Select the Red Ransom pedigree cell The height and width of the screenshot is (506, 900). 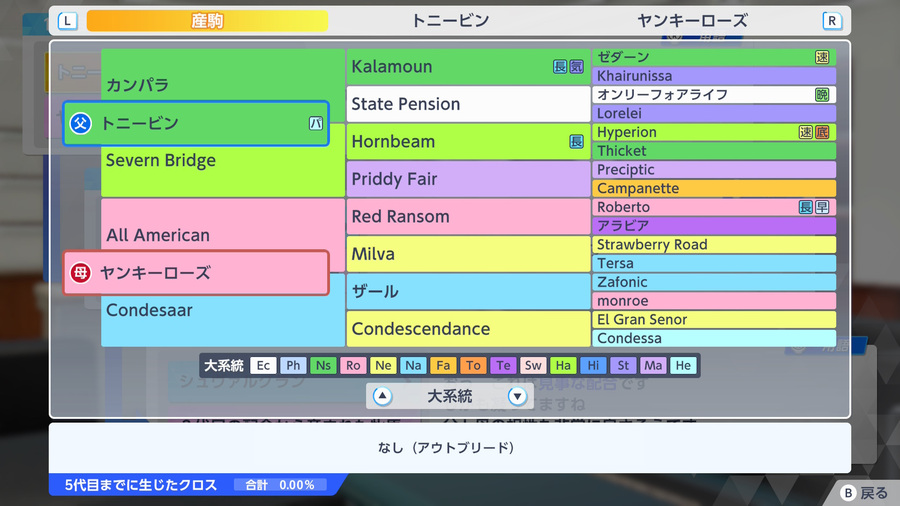coord(468,216)
